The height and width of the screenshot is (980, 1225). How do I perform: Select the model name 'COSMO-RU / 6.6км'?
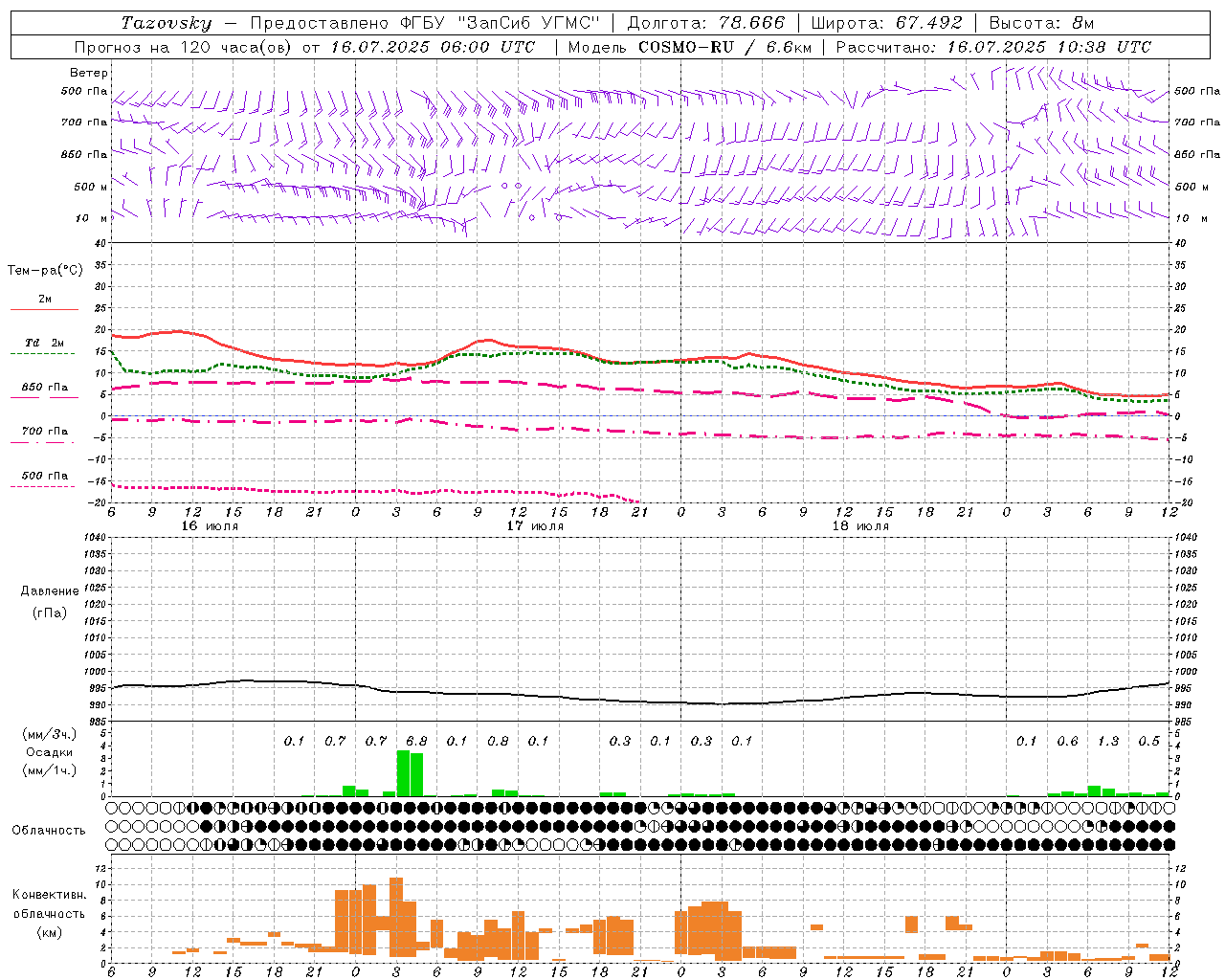click(724, 47)
